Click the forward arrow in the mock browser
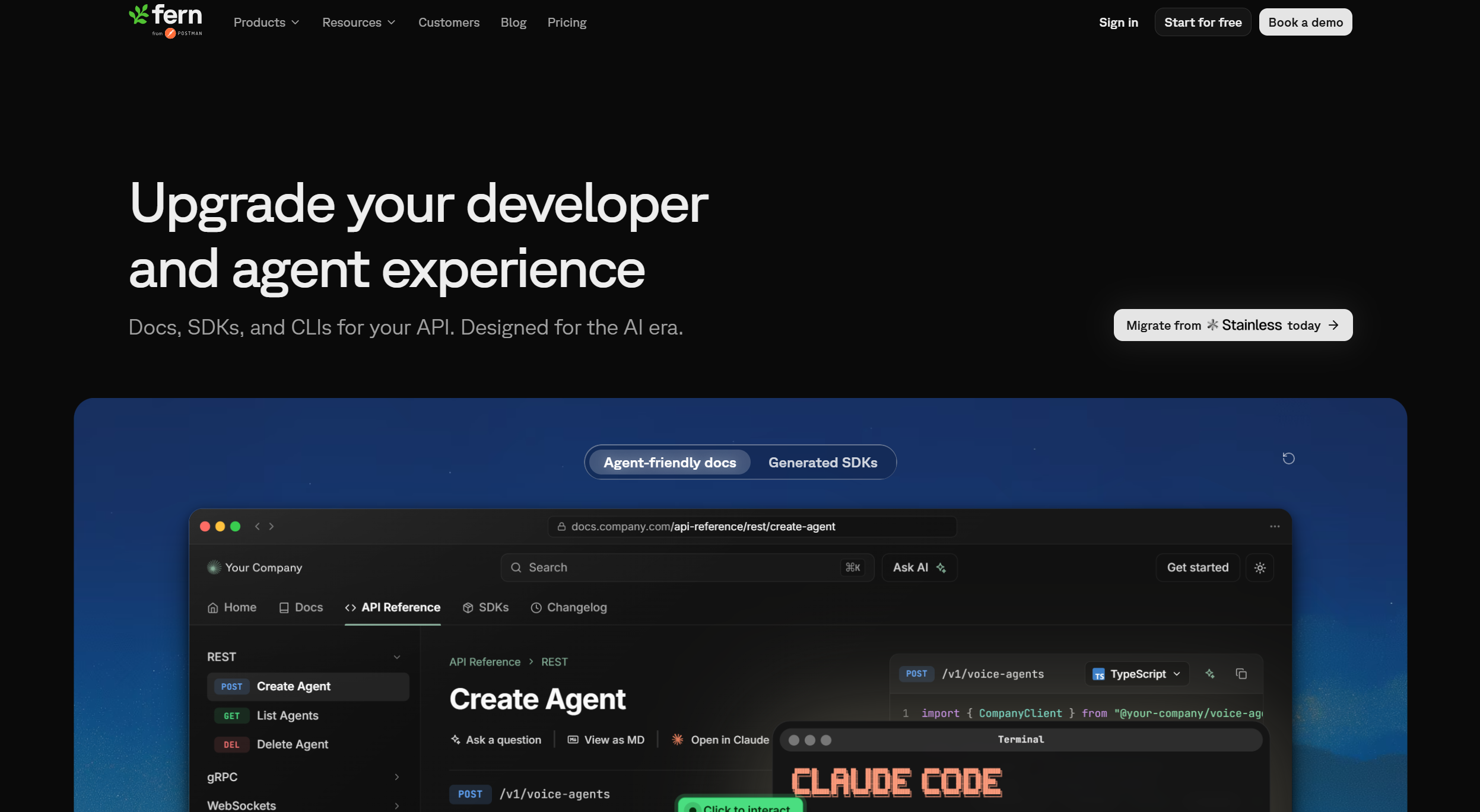1480x812 pixels. pyautogui.click(x=271, y=526)
